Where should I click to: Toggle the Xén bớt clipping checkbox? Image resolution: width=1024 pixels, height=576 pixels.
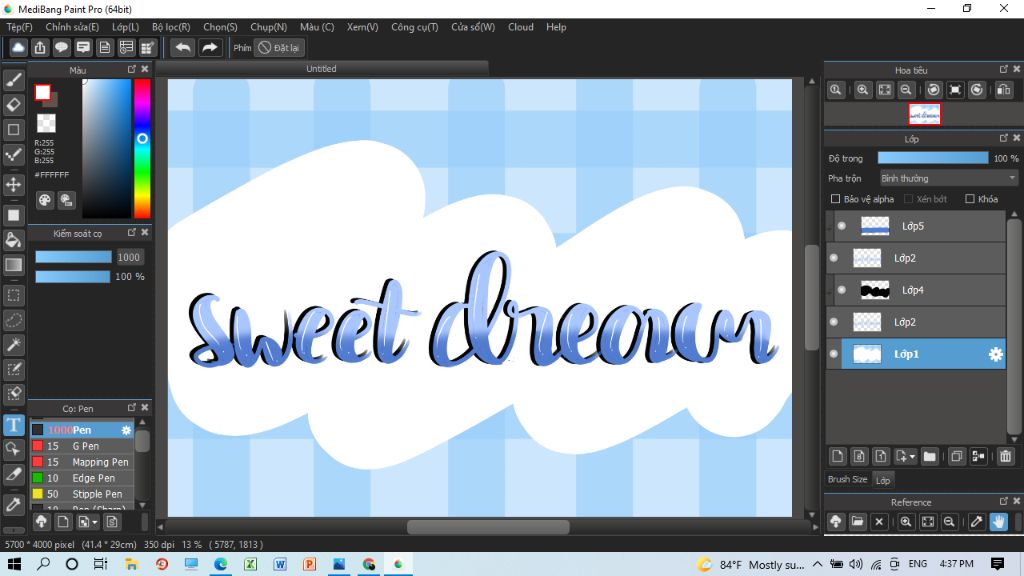[x=908, y=199]
